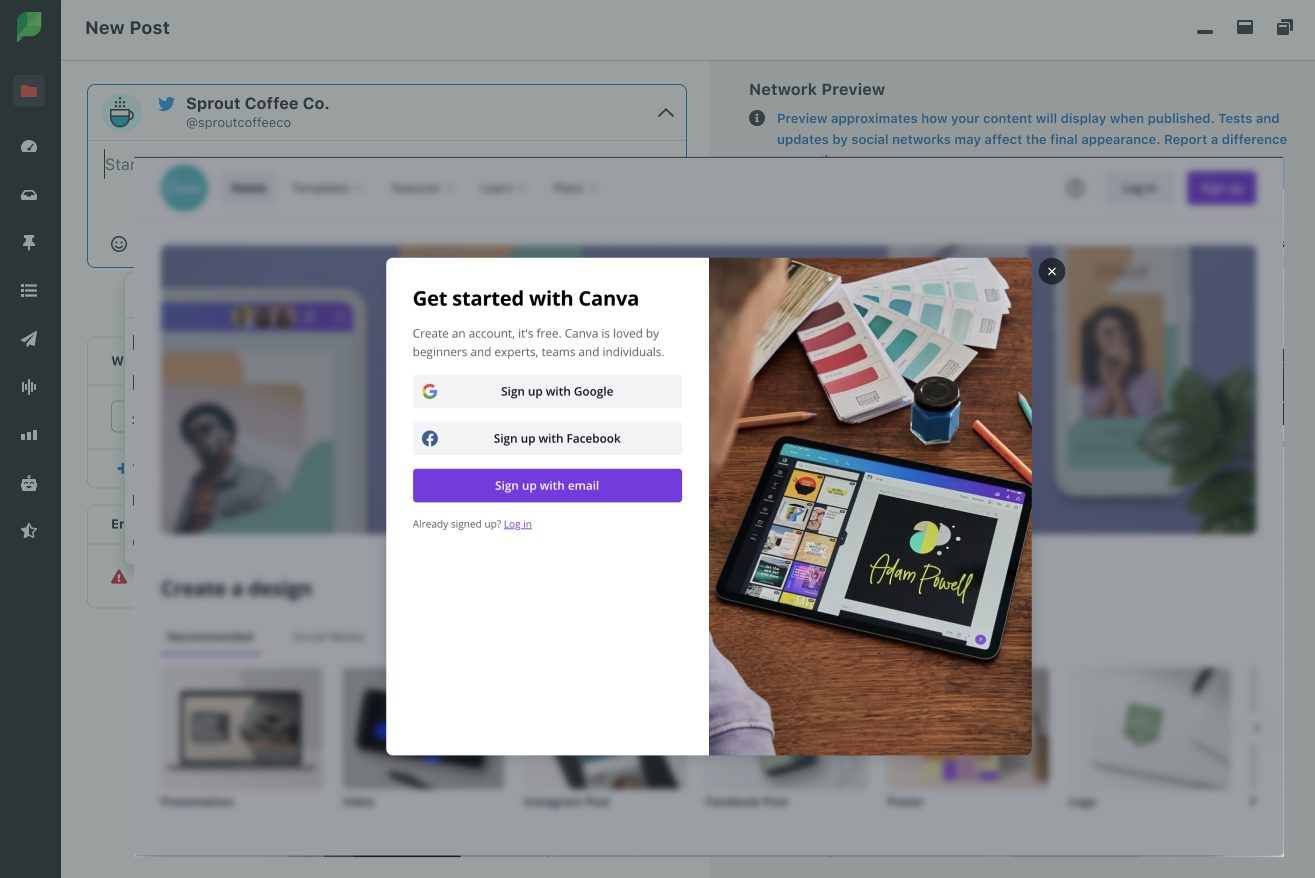Image resolution: width=1315 pixels, height=878 pixels.
Task: Click the red warning triangle icon
Action: coord(119,577)
